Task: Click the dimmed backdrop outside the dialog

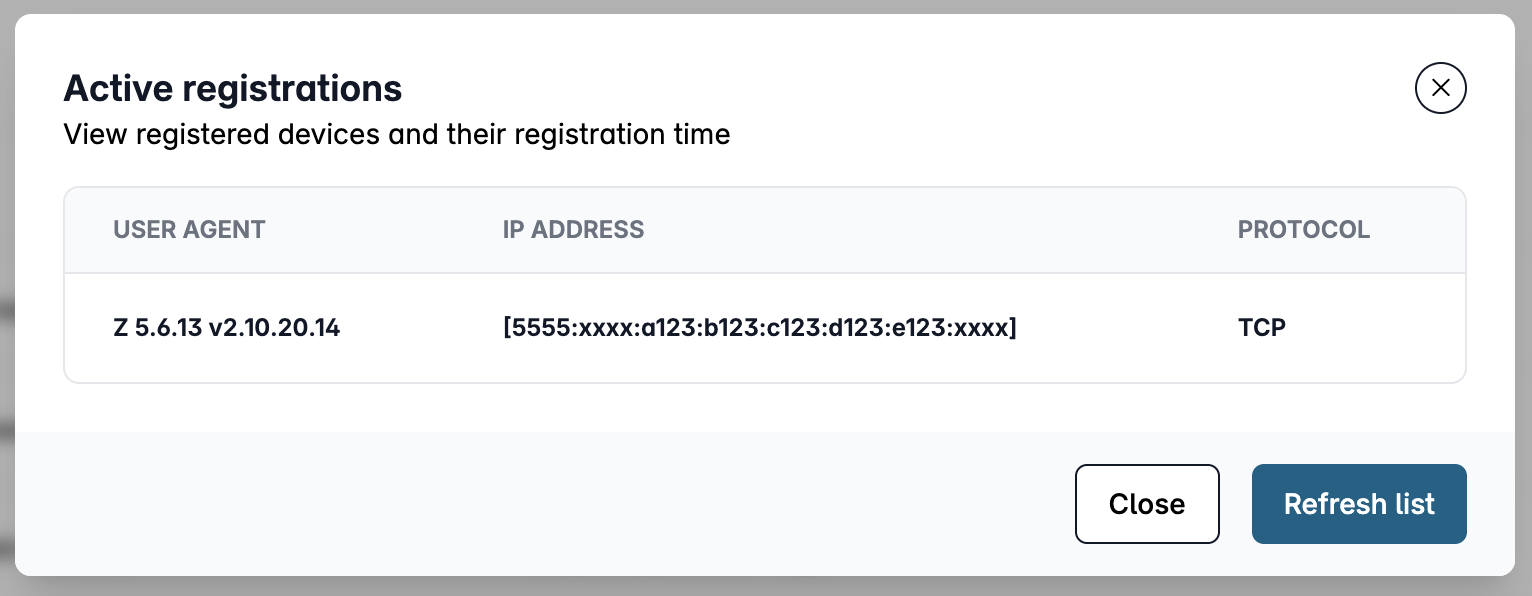Action: (7, 300)
